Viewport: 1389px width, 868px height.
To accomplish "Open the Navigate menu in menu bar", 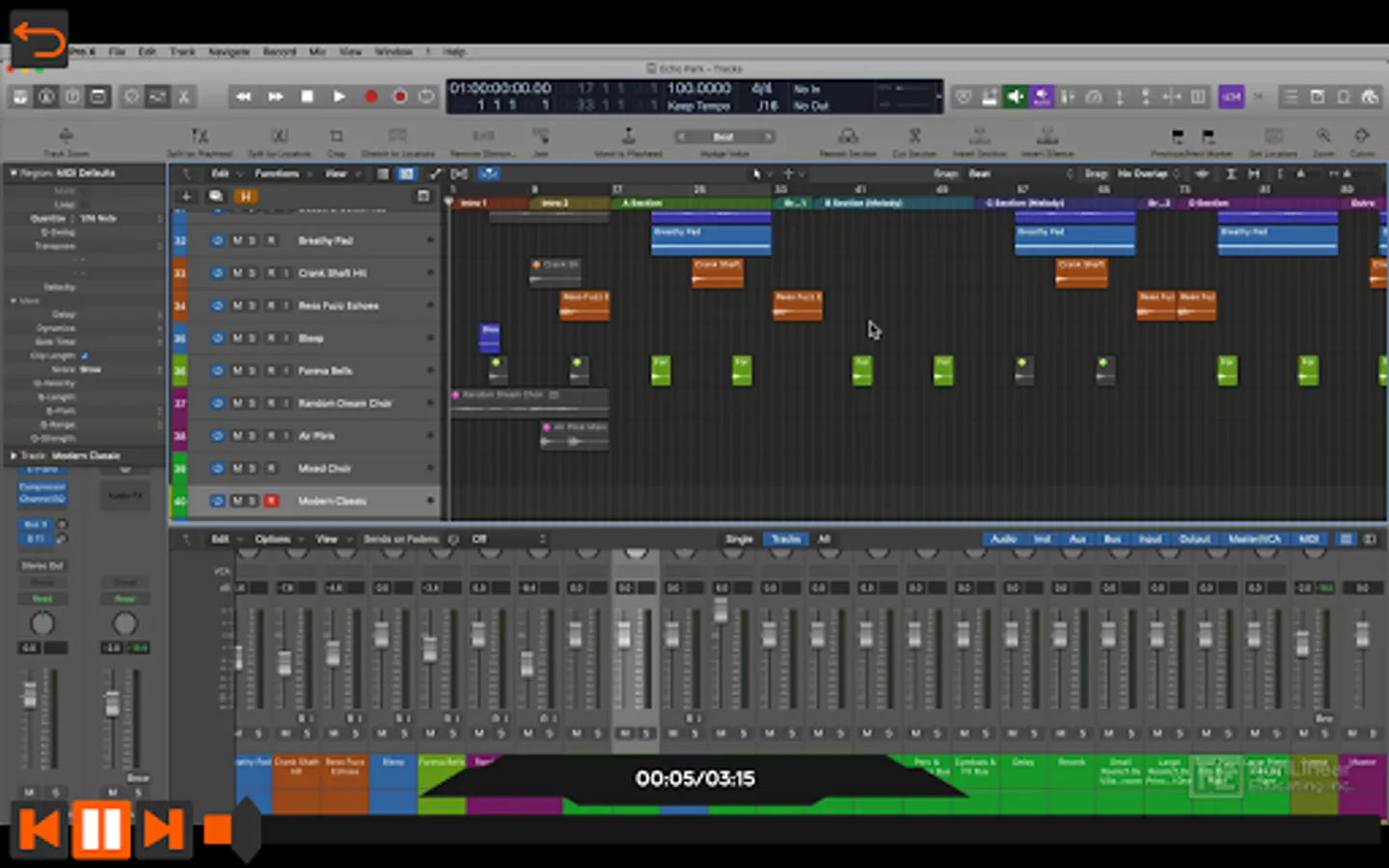I will point(229,51).
